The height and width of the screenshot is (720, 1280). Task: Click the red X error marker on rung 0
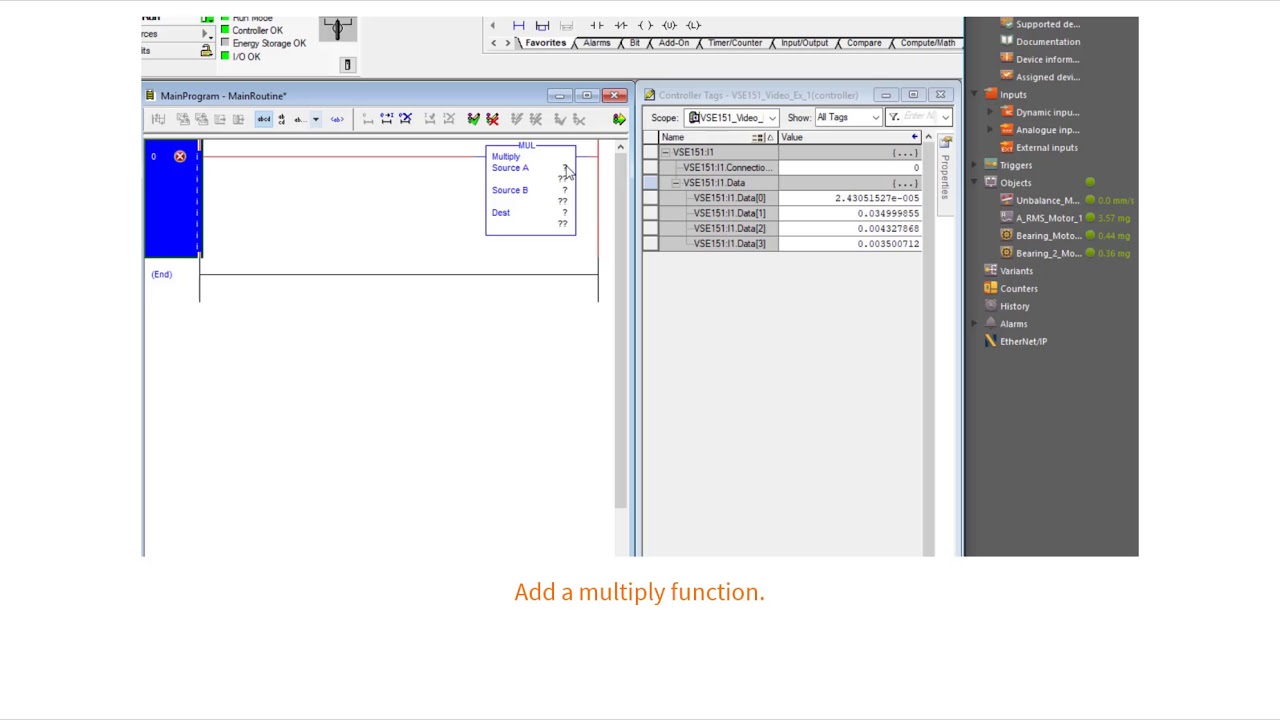tap(180, 156)
